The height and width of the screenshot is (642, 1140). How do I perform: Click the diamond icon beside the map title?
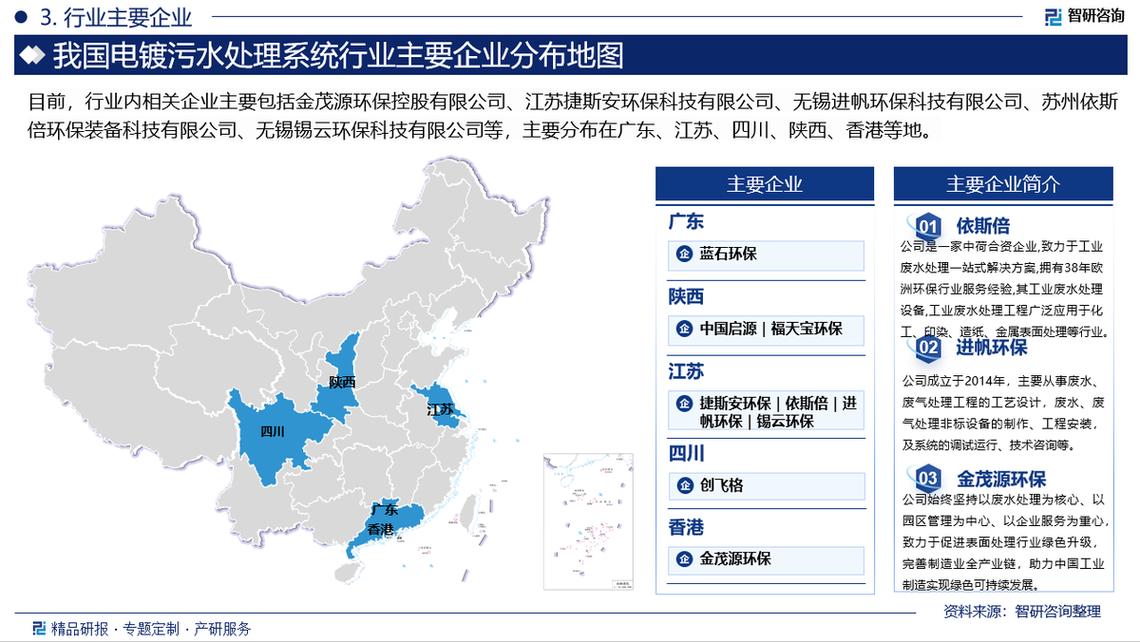tap(33, 55)
